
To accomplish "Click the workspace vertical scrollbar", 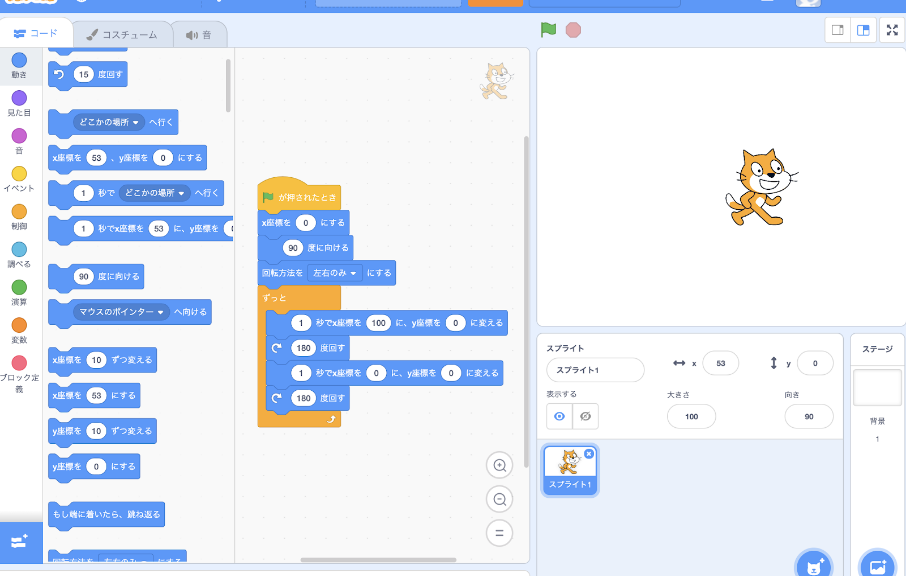I will pos(526,302).
